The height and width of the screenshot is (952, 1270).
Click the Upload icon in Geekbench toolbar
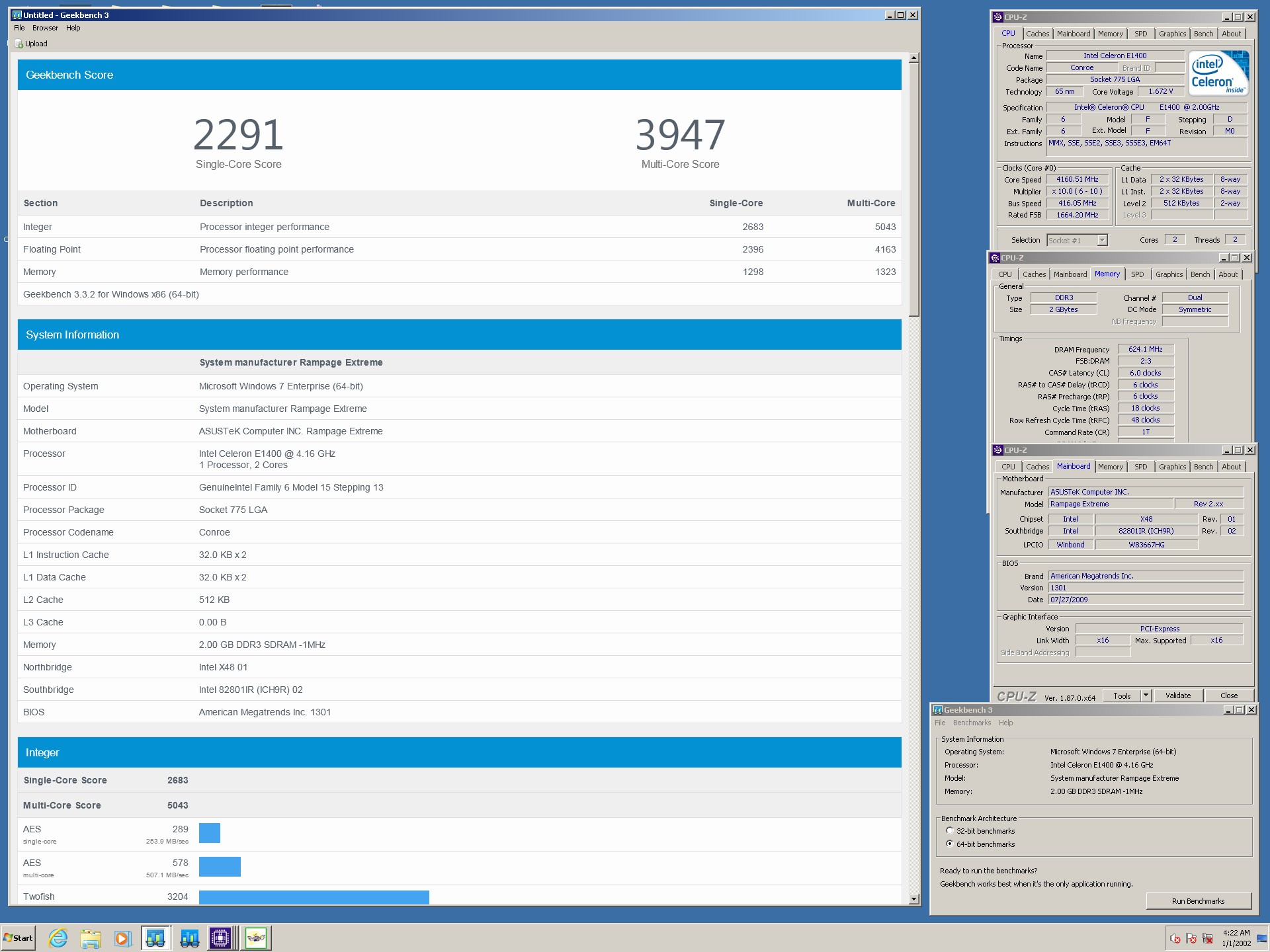[x=19, y=44]
